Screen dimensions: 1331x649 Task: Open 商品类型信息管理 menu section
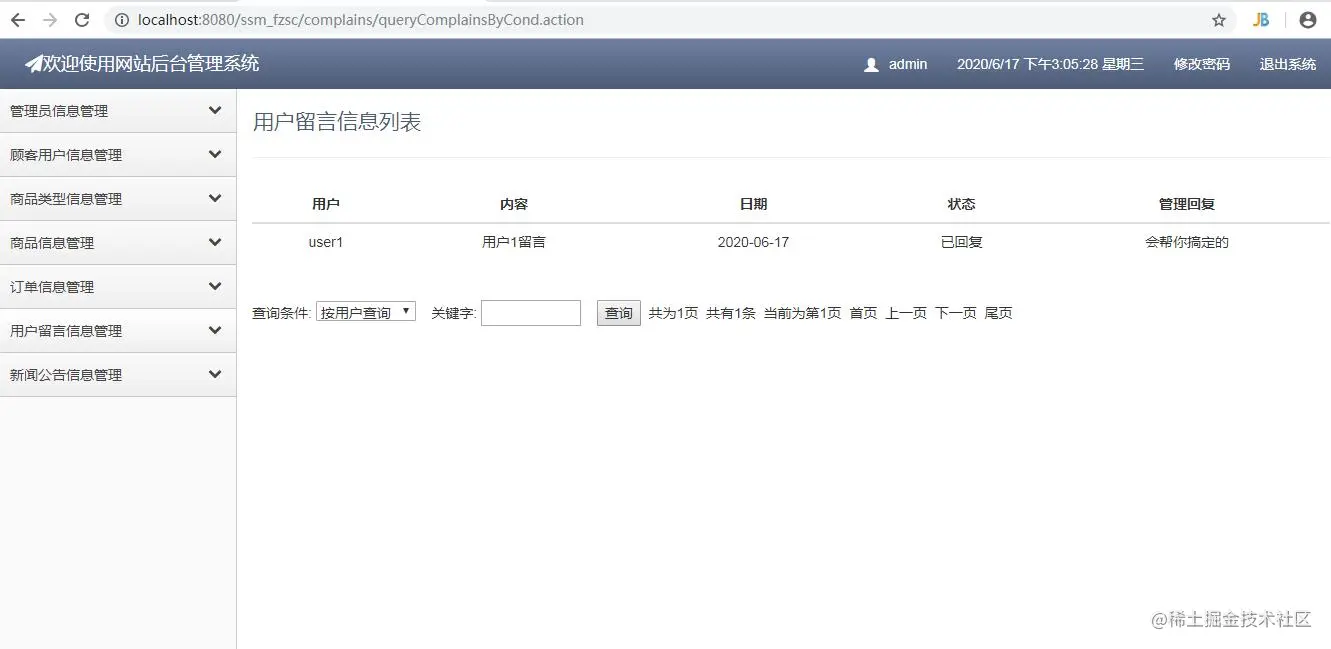(x=118, y=199)
